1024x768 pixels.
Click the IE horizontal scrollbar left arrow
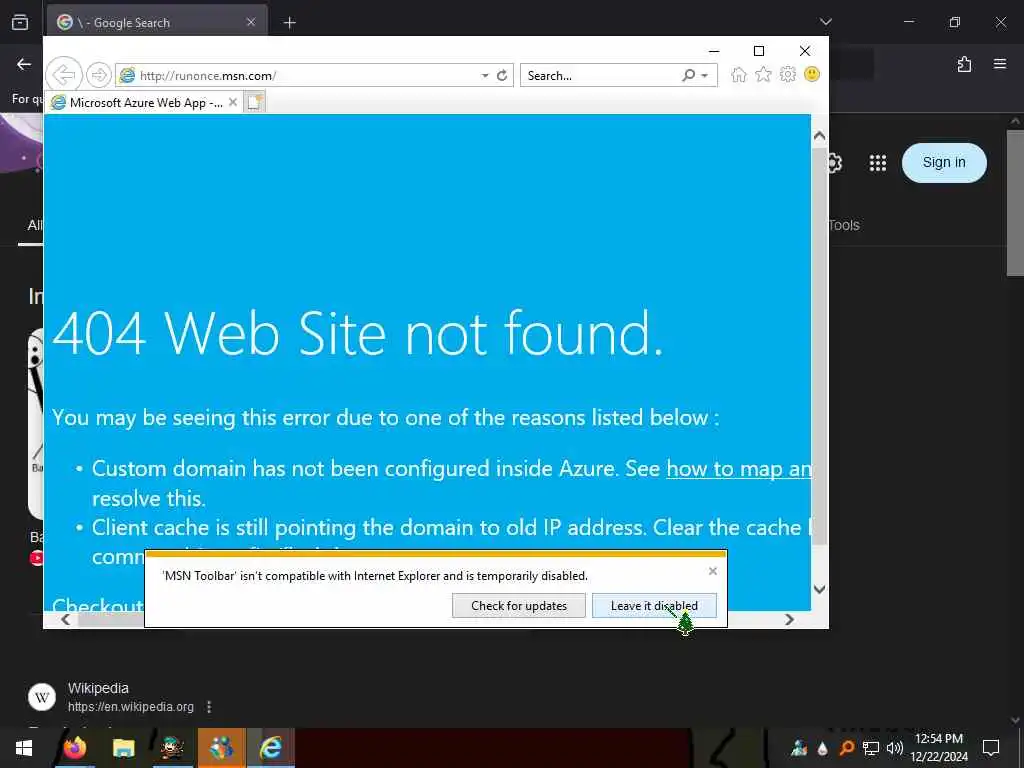[65, 619]
